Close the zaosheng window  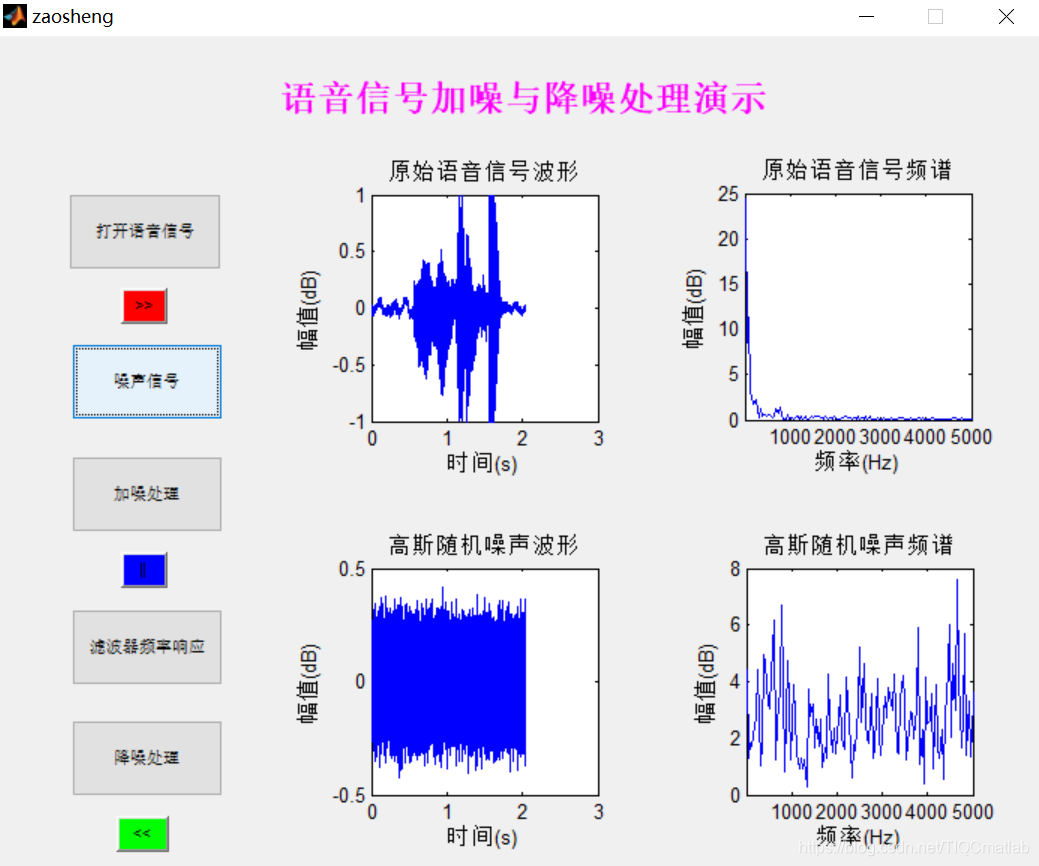point(1006,17)
